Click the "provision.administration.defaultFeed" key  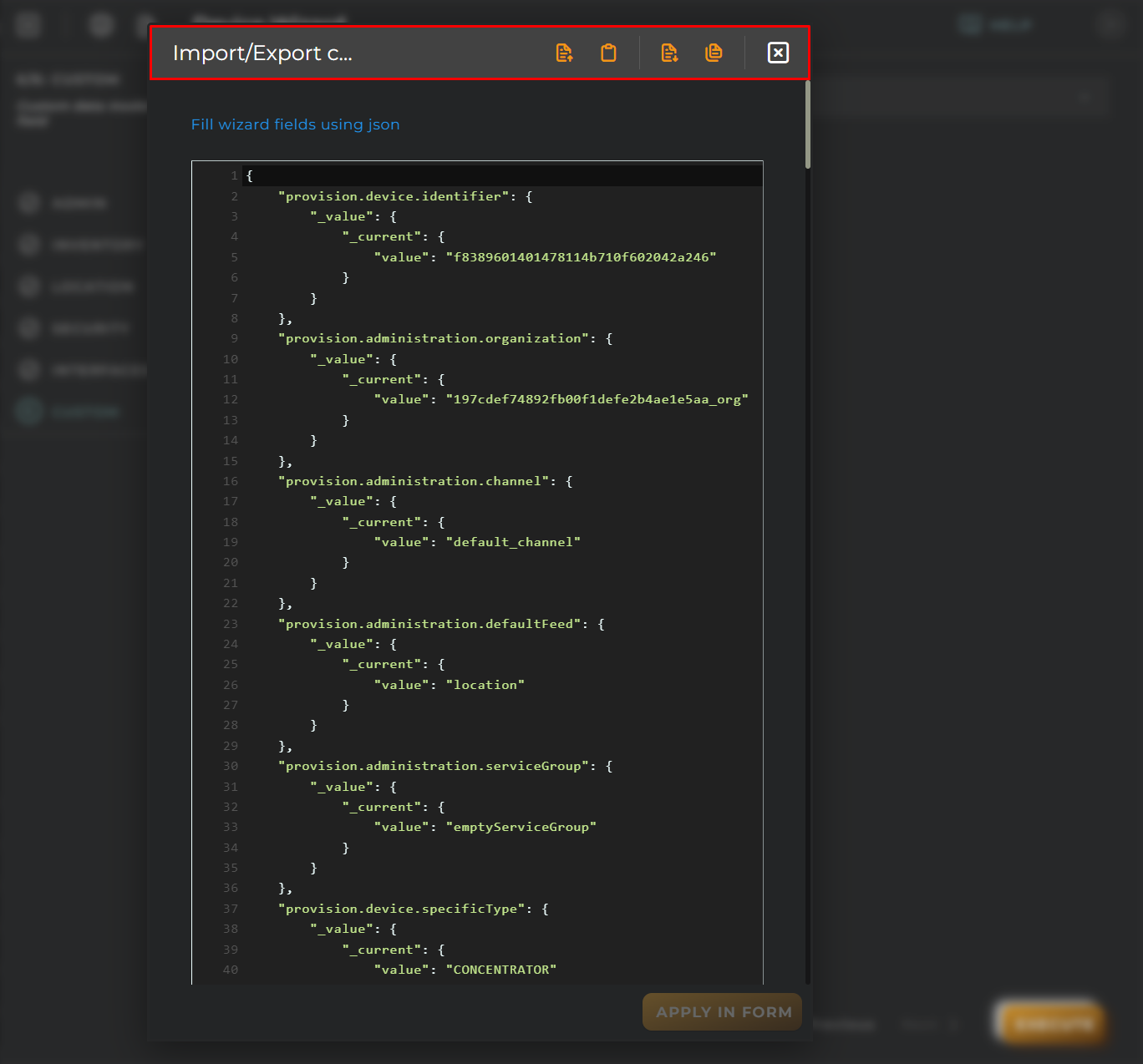(x=429, y=624)
